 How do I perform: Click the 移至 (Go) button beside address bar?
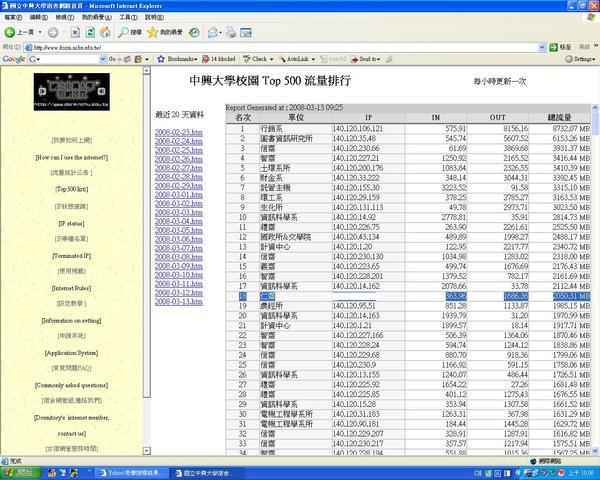(x=560, y=47)
